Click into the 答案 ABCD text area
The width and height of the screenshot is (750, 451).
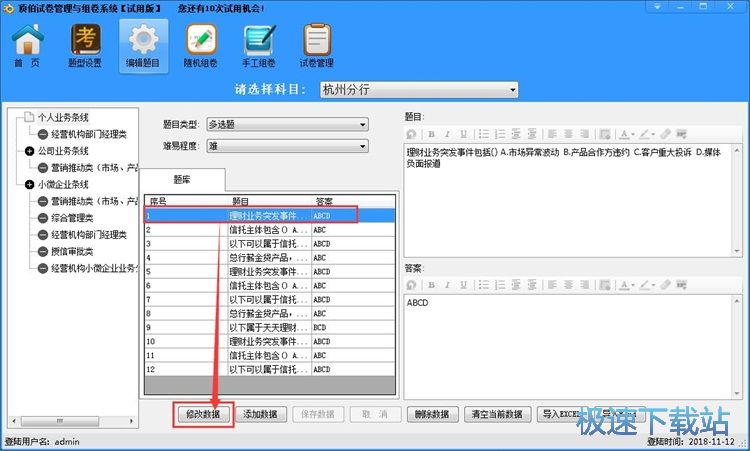pyautogui.click(x=568, y=347)
